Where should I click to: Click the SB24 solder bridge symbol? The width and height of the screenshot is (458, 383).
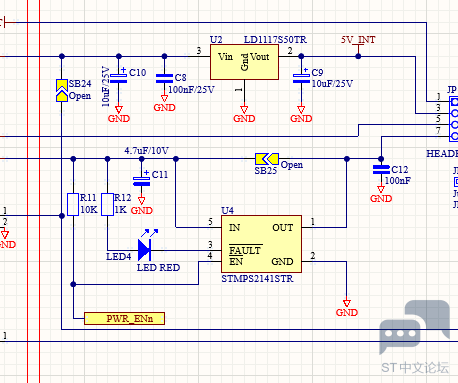point(62,90)
